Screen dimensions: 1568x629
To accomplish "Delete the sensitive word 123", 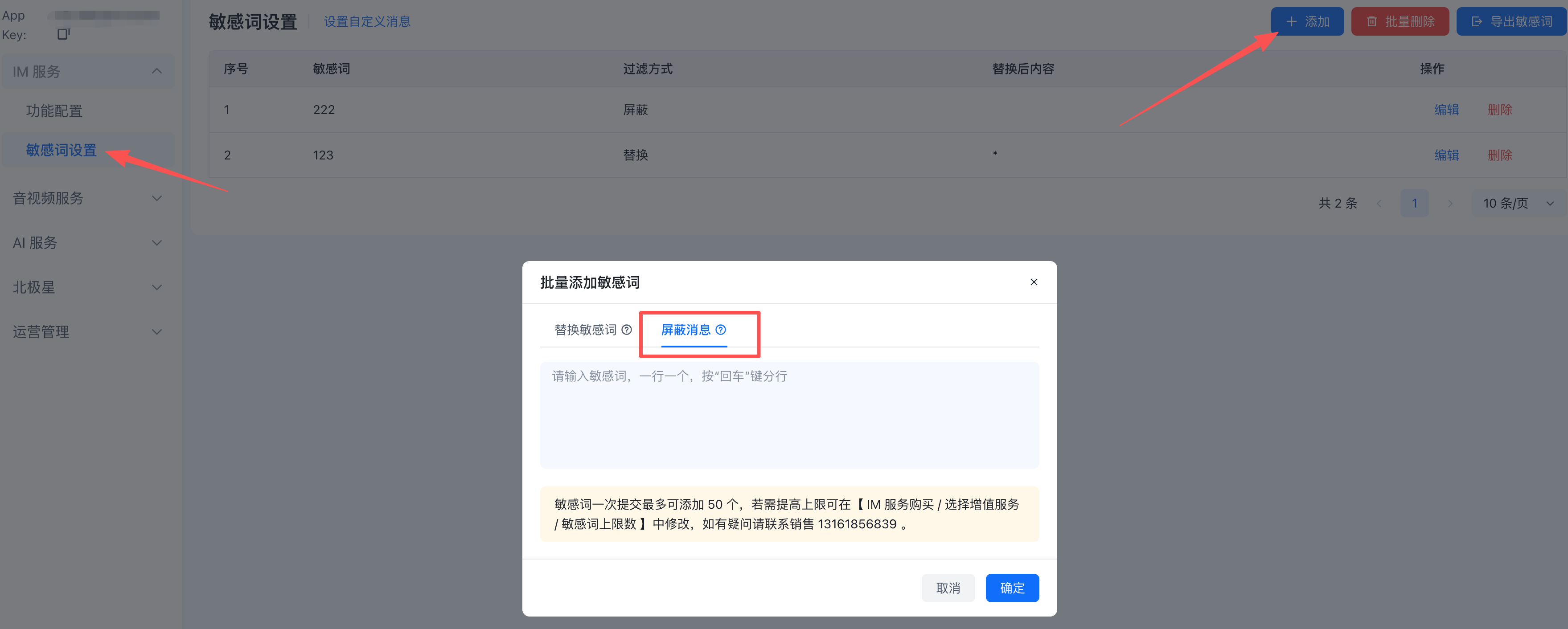I will point(1500,155).
